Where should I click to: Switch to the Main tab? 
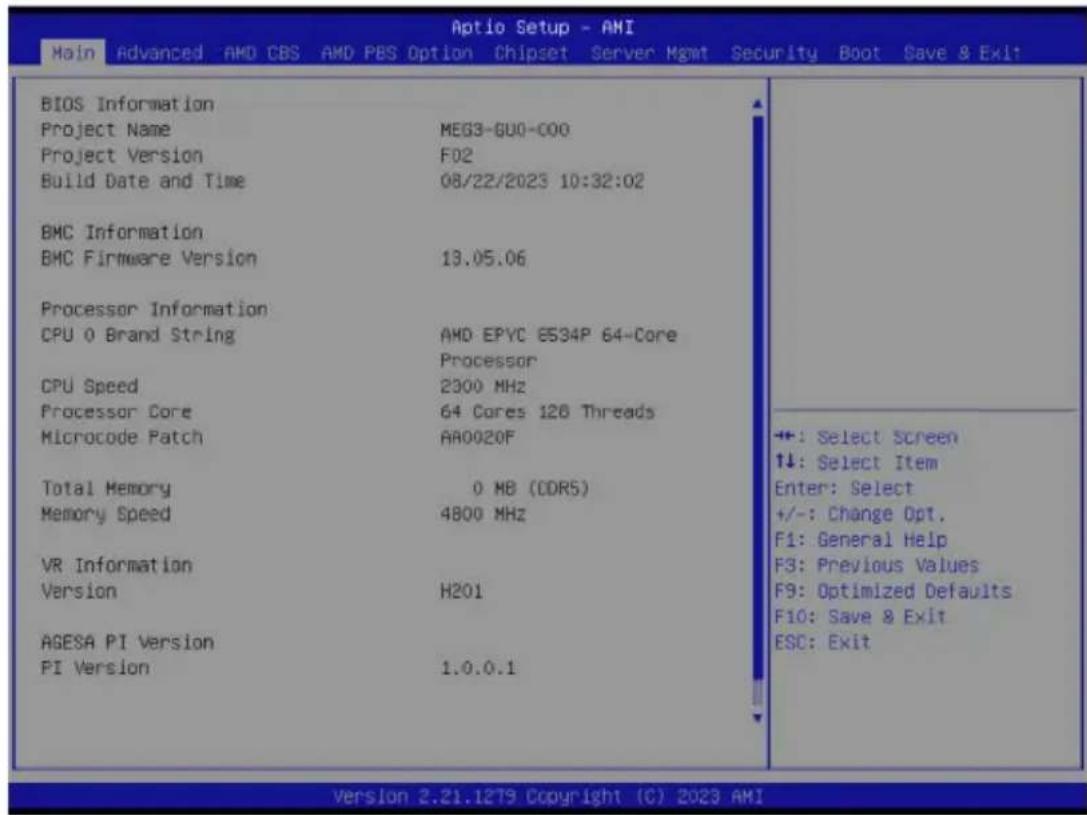coord(73,53)
